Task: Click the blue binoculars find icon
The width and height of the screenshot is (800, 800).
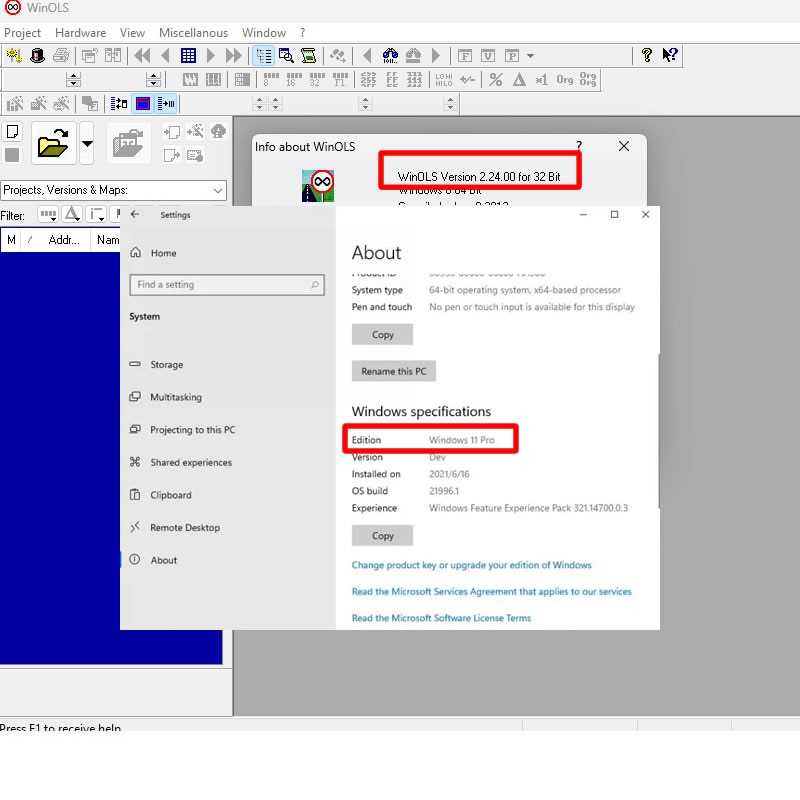Action: 390,55
